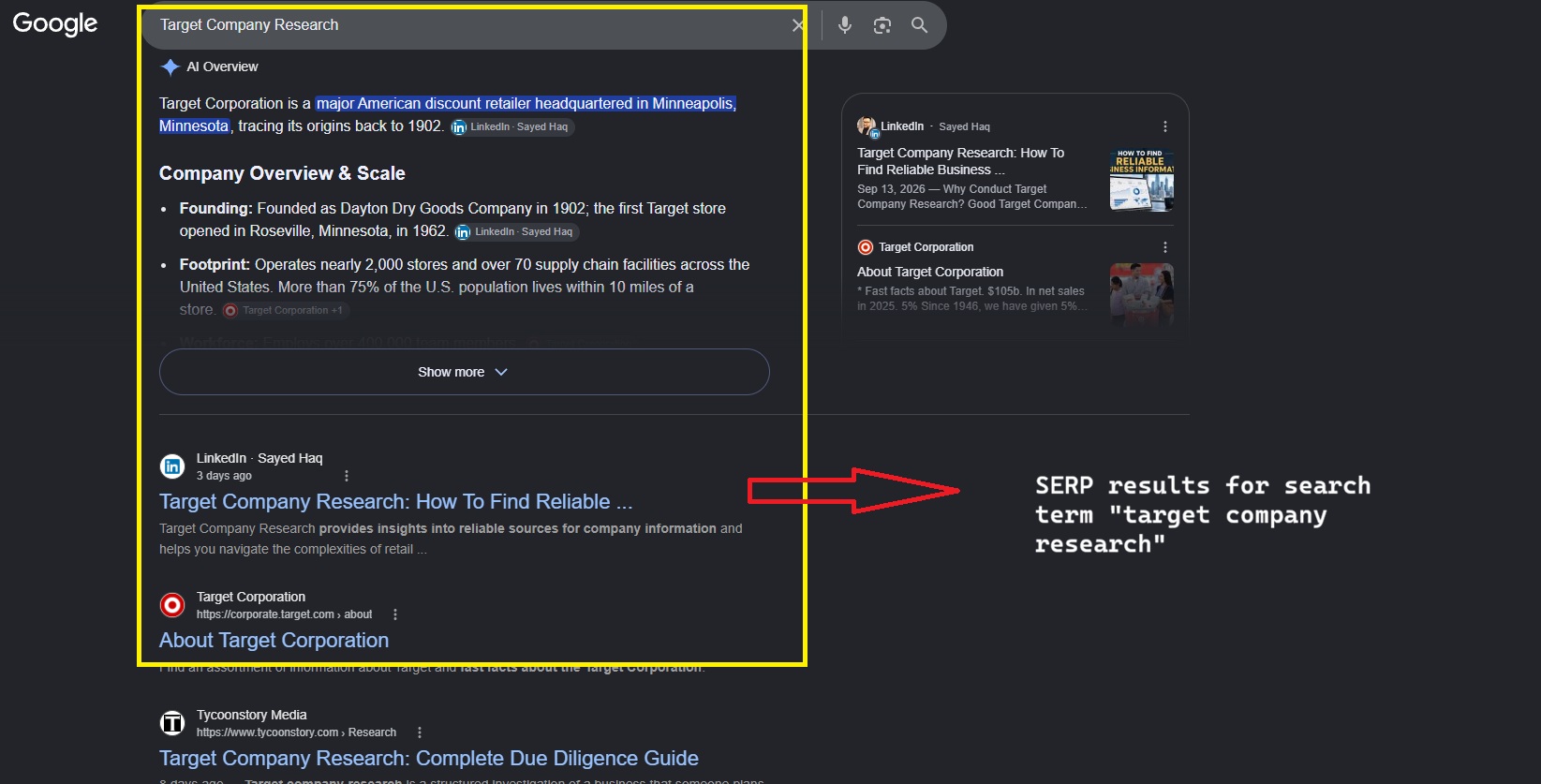Expand AI Overview with Show more

[x=464, y=372]
